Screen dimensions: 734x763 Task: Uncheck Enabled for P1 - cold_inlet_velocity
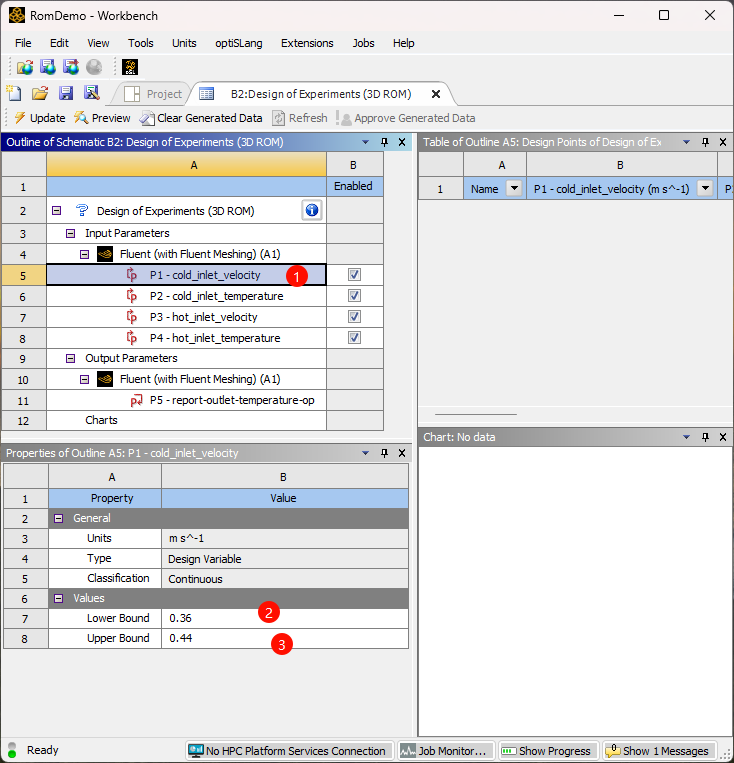pos(354,275)
